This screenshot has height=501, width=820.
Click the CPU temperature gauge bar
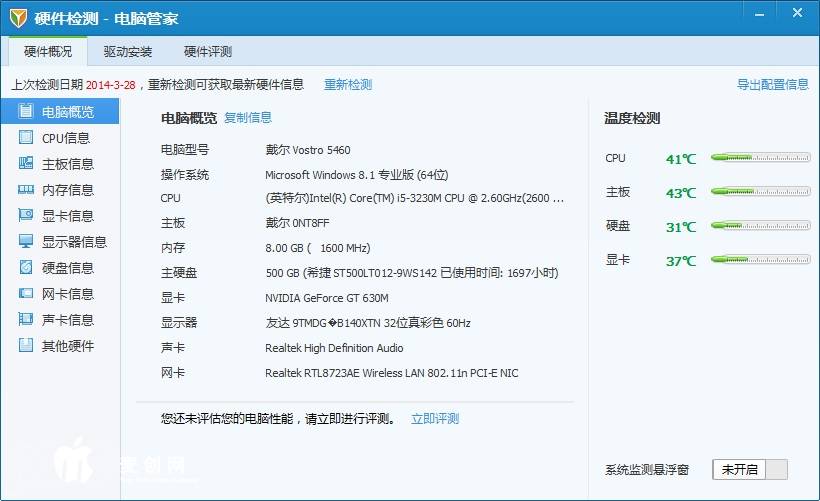pyautogui.click(x=760, y=157)
